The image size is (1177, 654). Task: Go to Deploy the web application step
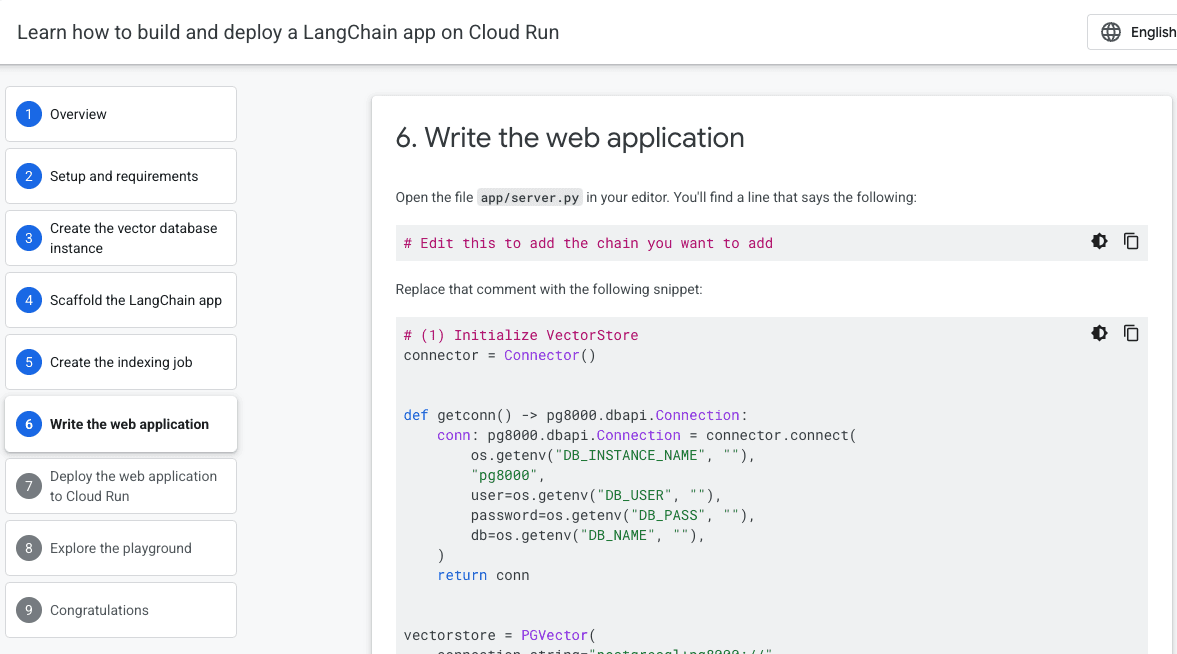(x=121, y=486)
